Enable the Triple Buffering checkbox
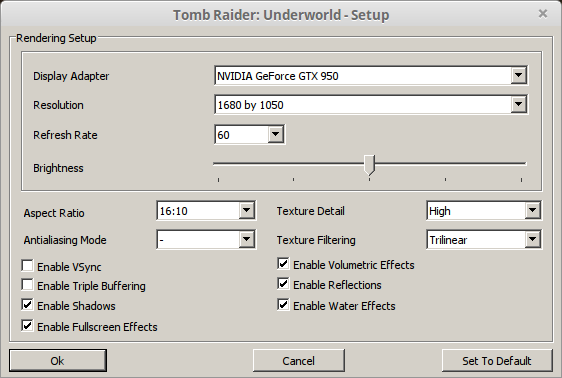 click(x=28, y=285)
